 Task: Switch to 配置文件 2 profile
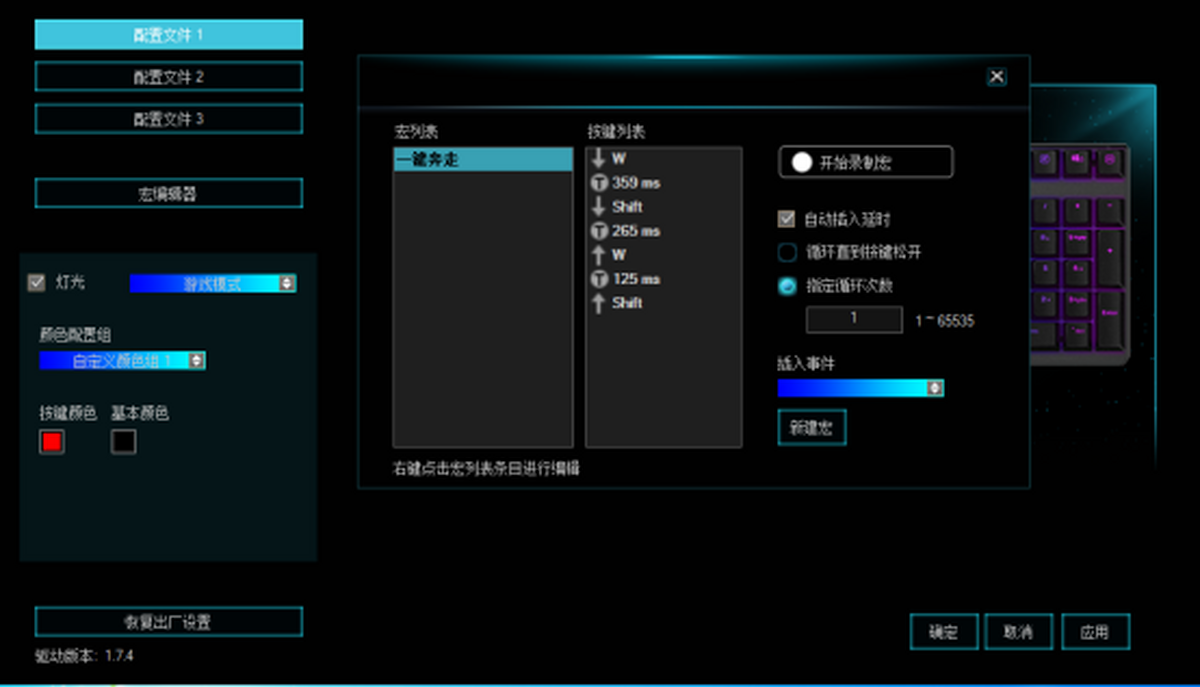[x=168, y=76]
